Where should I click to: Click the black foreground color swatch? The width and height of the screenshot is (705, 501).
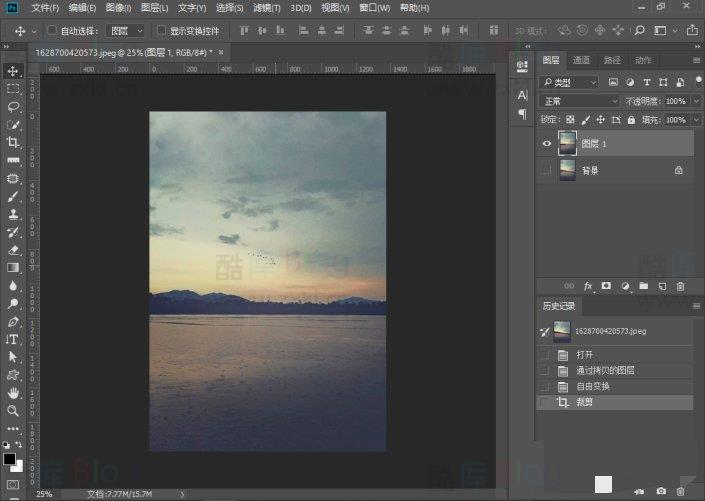click(x=9, y=459)
